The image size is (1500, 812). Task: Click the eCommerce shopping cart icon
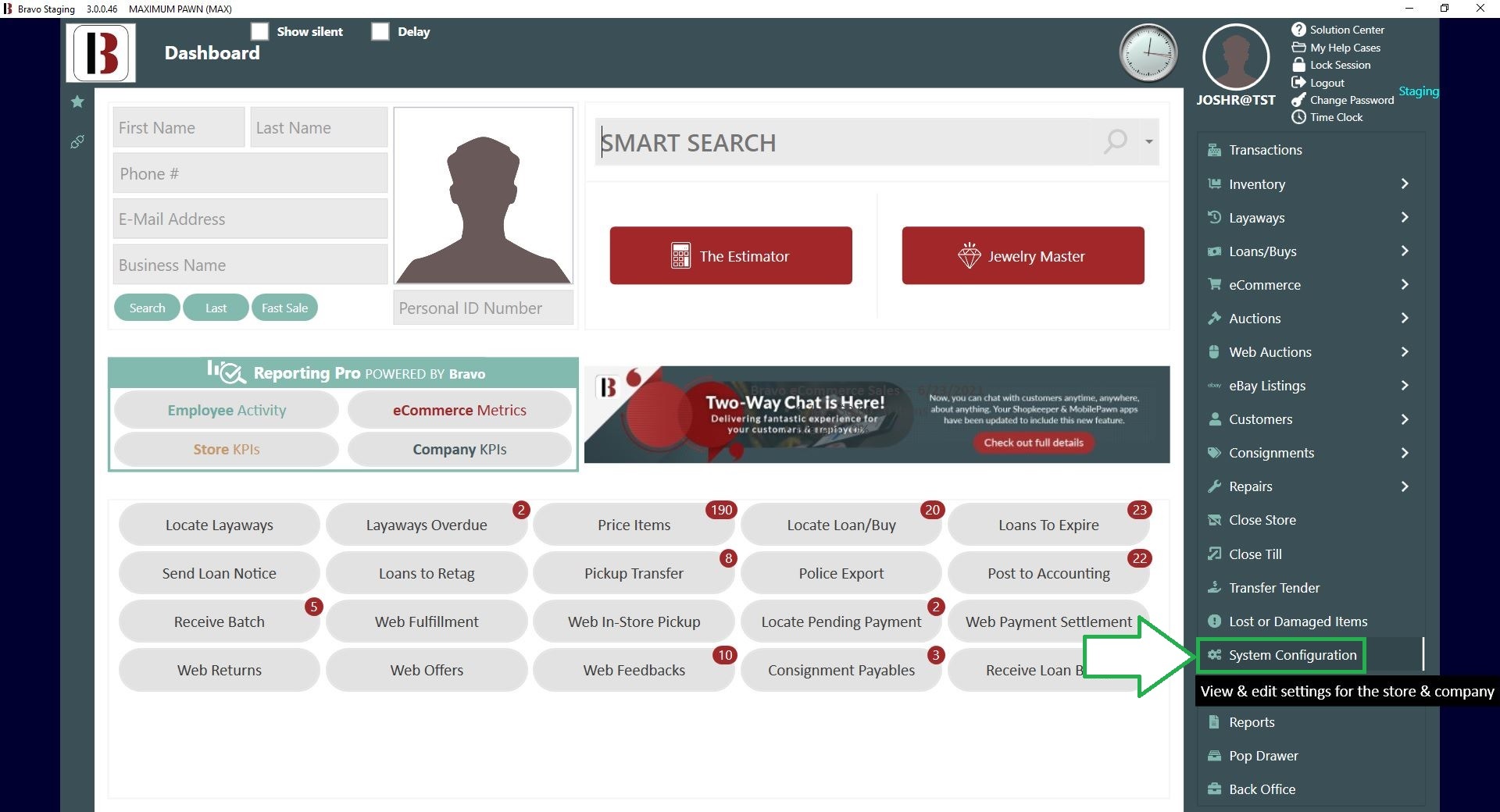click(x=1214, y=284)
